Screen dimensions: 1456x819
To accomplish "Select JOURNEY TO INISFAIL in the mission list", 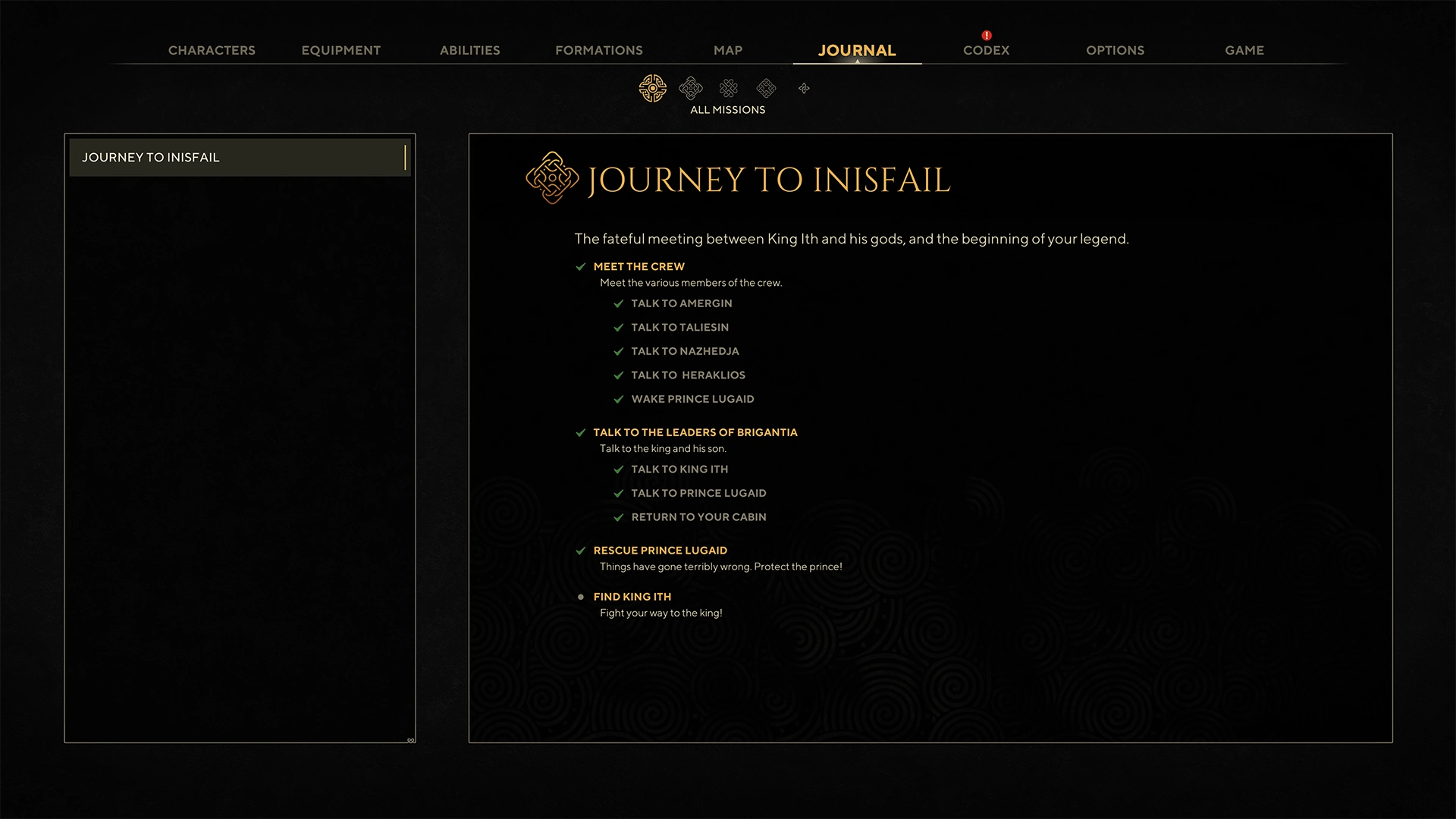I will pyautogui.click(x=240, y=157).
